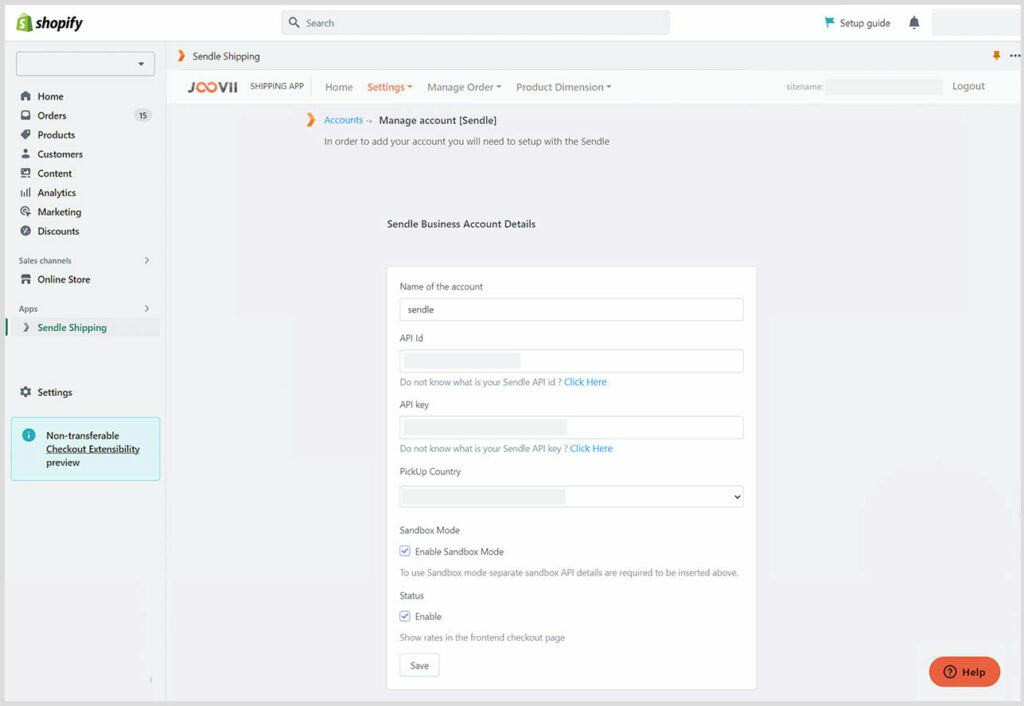1024x706 pixels.
Task: Open Discounts in the sidebar
Action: tap(58, 231)
